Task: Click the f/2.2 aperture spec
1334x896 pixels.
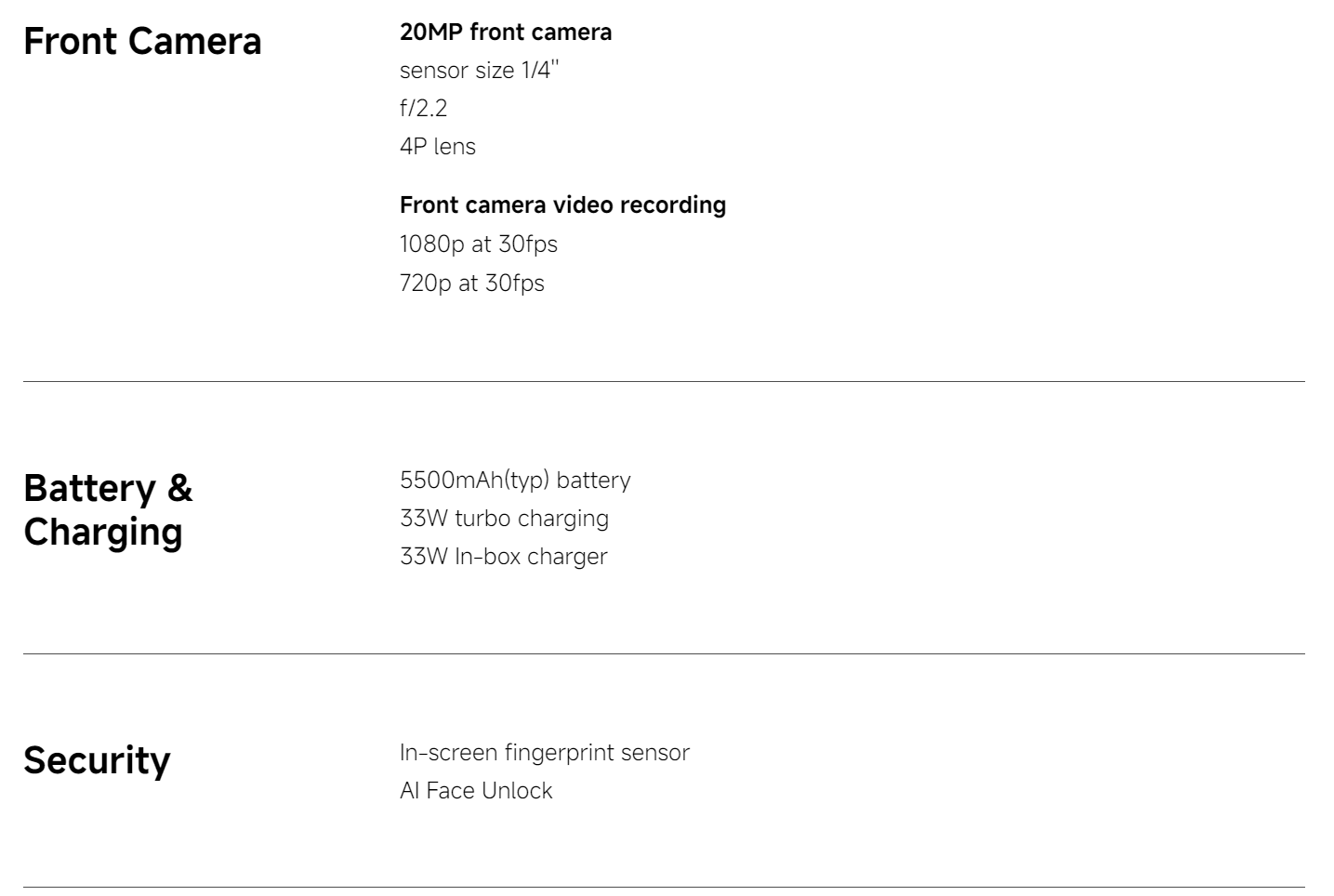Action: coord(423,109)
